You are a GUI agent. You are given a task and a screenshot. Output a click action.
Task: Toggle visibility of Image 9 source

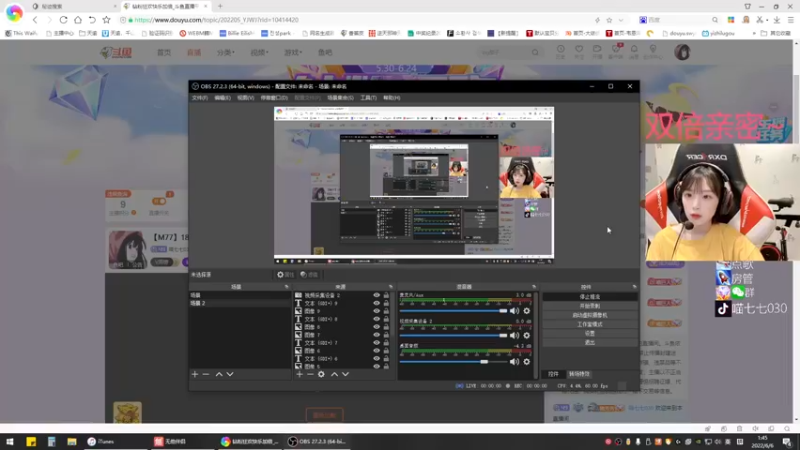(x=377, y=311)
